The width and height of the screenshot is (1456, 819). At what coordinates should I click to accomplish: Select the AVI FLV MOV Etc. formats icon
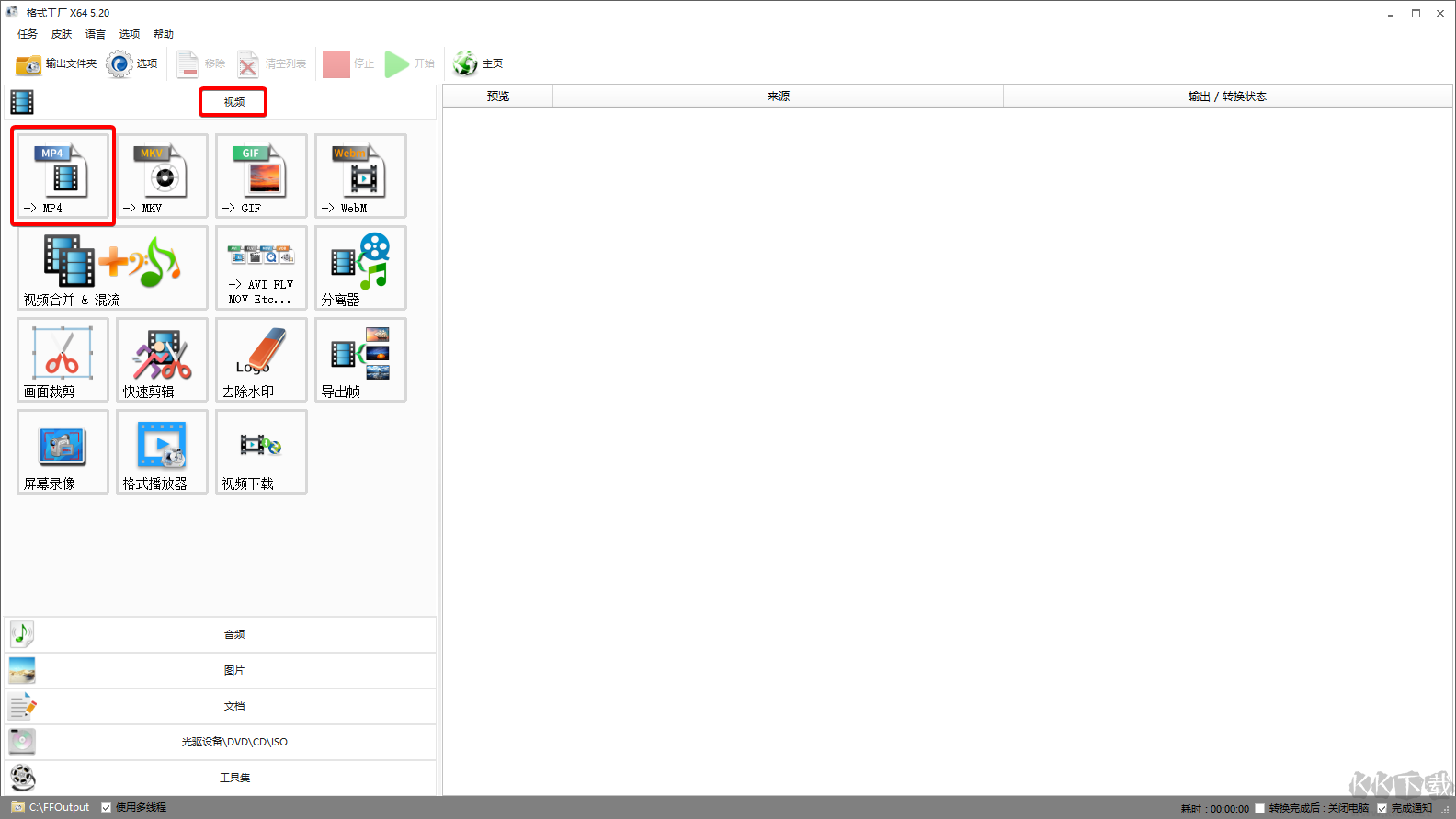click(x=262, y=267)
